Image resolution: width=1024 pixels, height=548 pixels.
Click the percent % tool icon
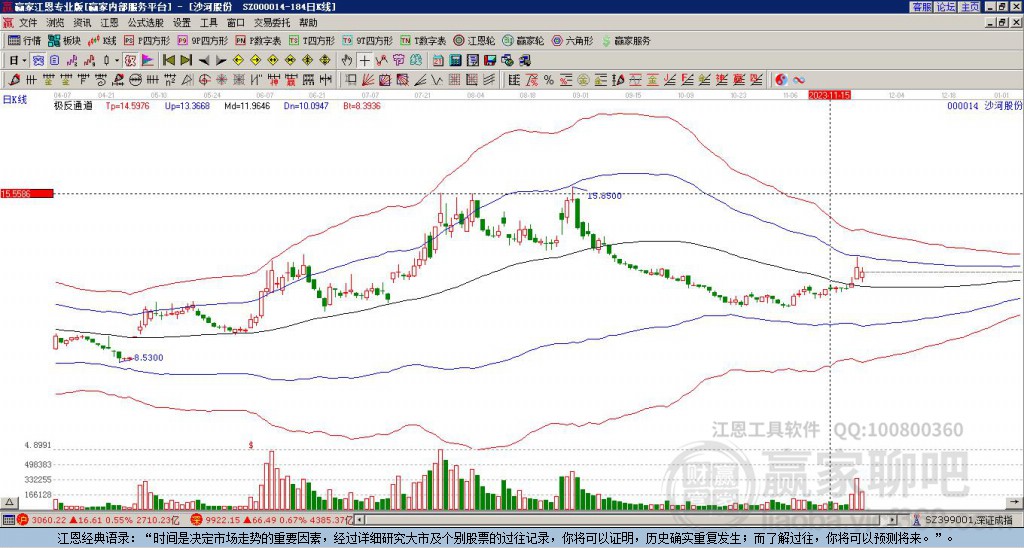pos(549,80)
